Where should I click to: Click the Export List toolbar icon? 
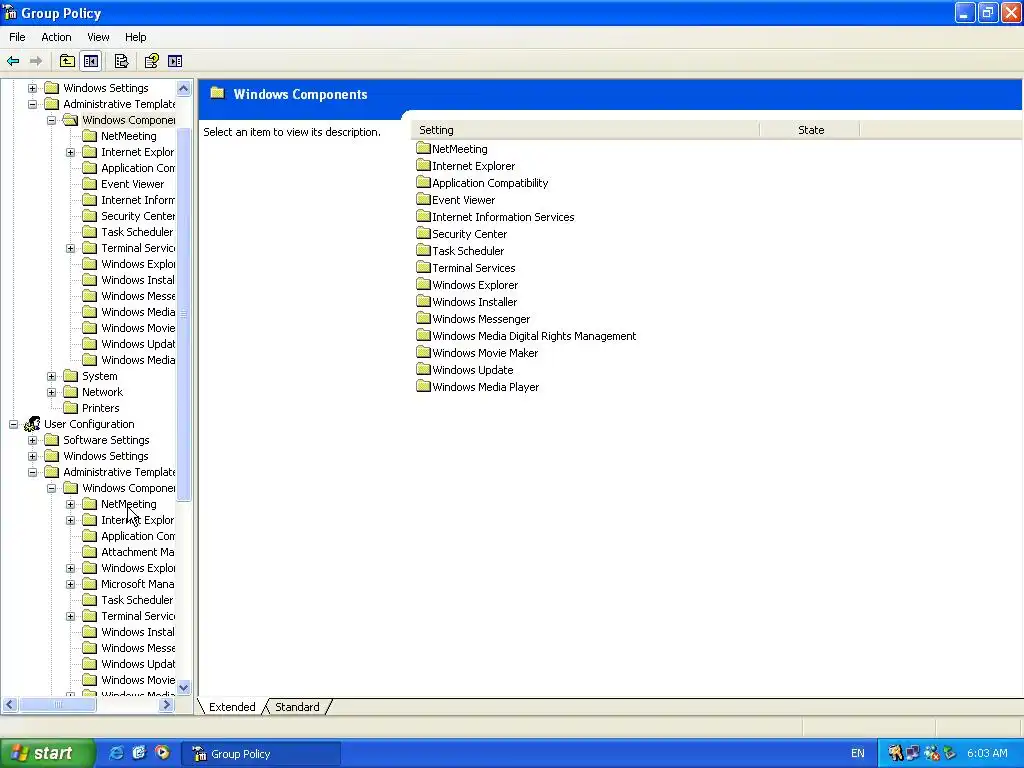click(x=121, y=61)
